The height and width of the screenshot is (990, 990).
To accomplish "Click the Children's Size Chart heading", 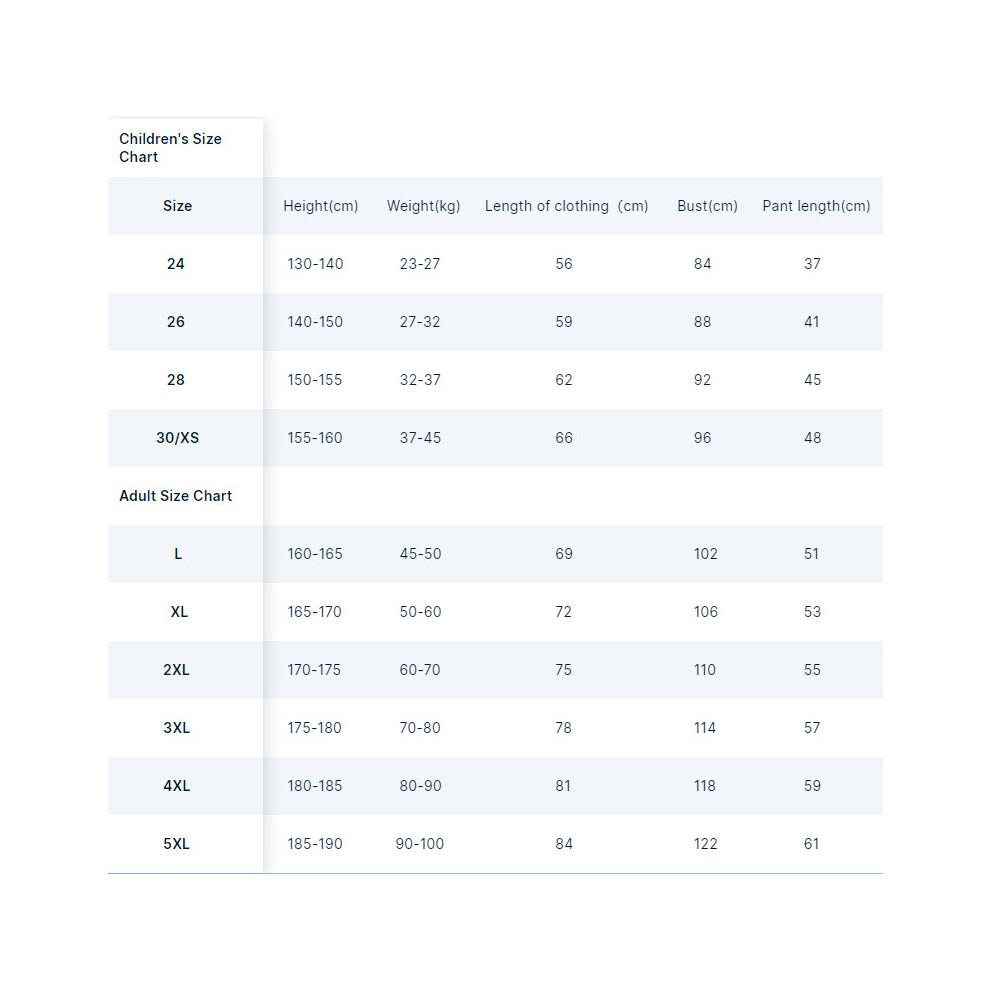I will coord(170,148).
